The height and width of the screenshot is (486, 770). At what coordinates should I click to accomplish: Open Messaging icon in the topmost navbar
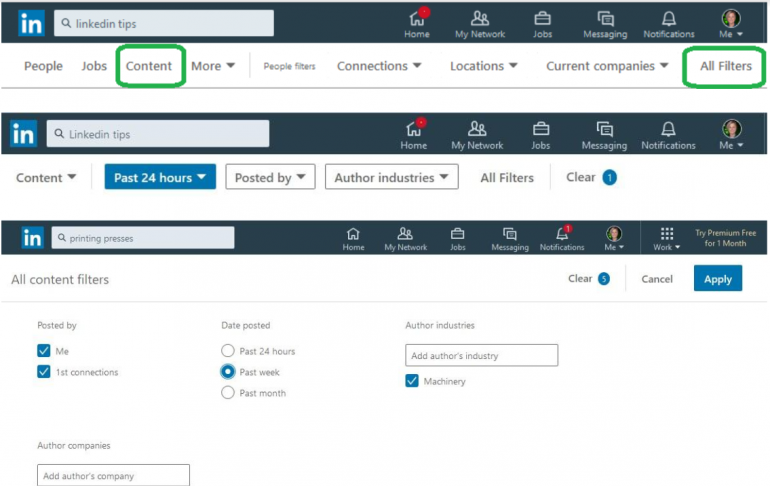click(x=605, y=19)
